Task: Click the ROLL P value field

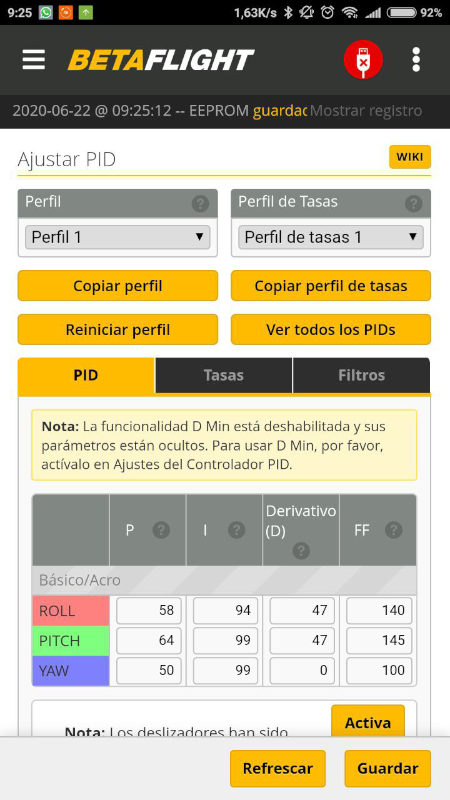Action: tap(149, 611)
